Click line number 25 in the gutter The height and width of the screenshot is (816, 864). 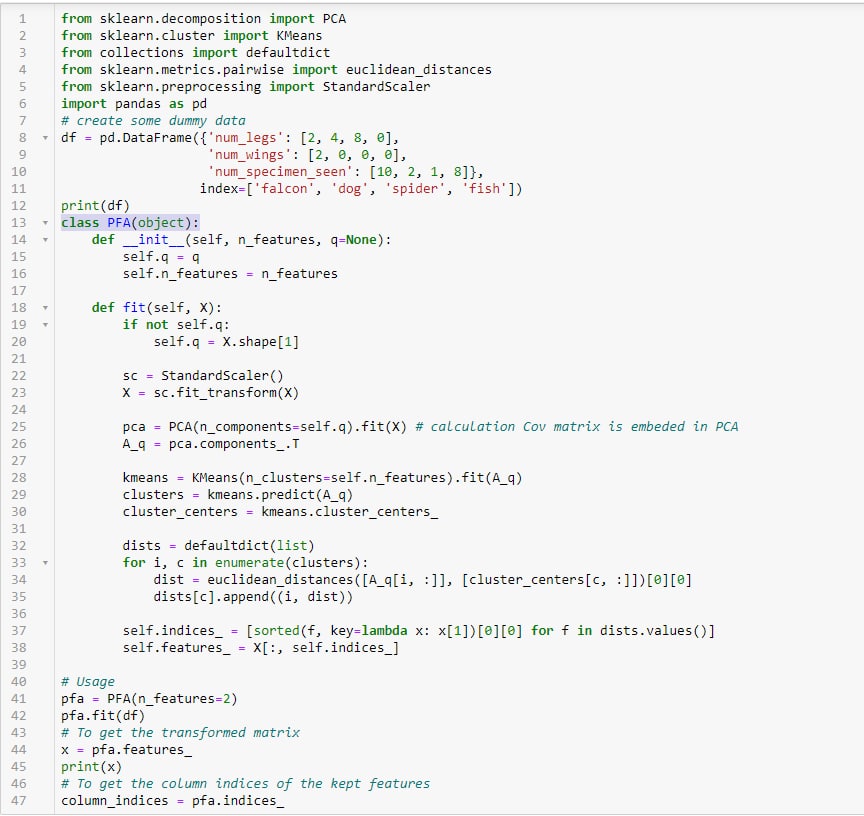tap(19, 426)
